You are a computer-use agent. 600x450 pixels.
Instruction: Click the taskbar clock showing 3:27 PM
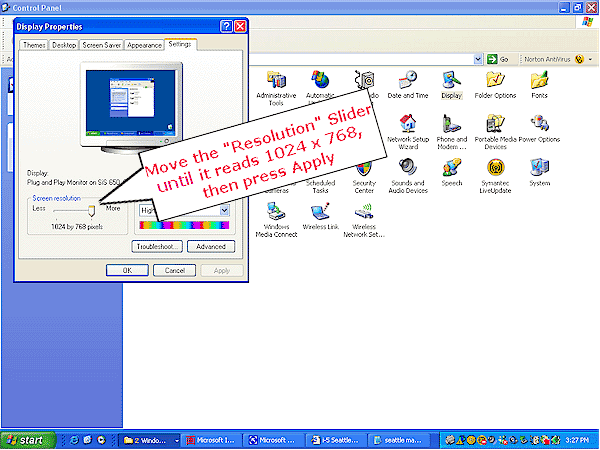pos(578,440)
